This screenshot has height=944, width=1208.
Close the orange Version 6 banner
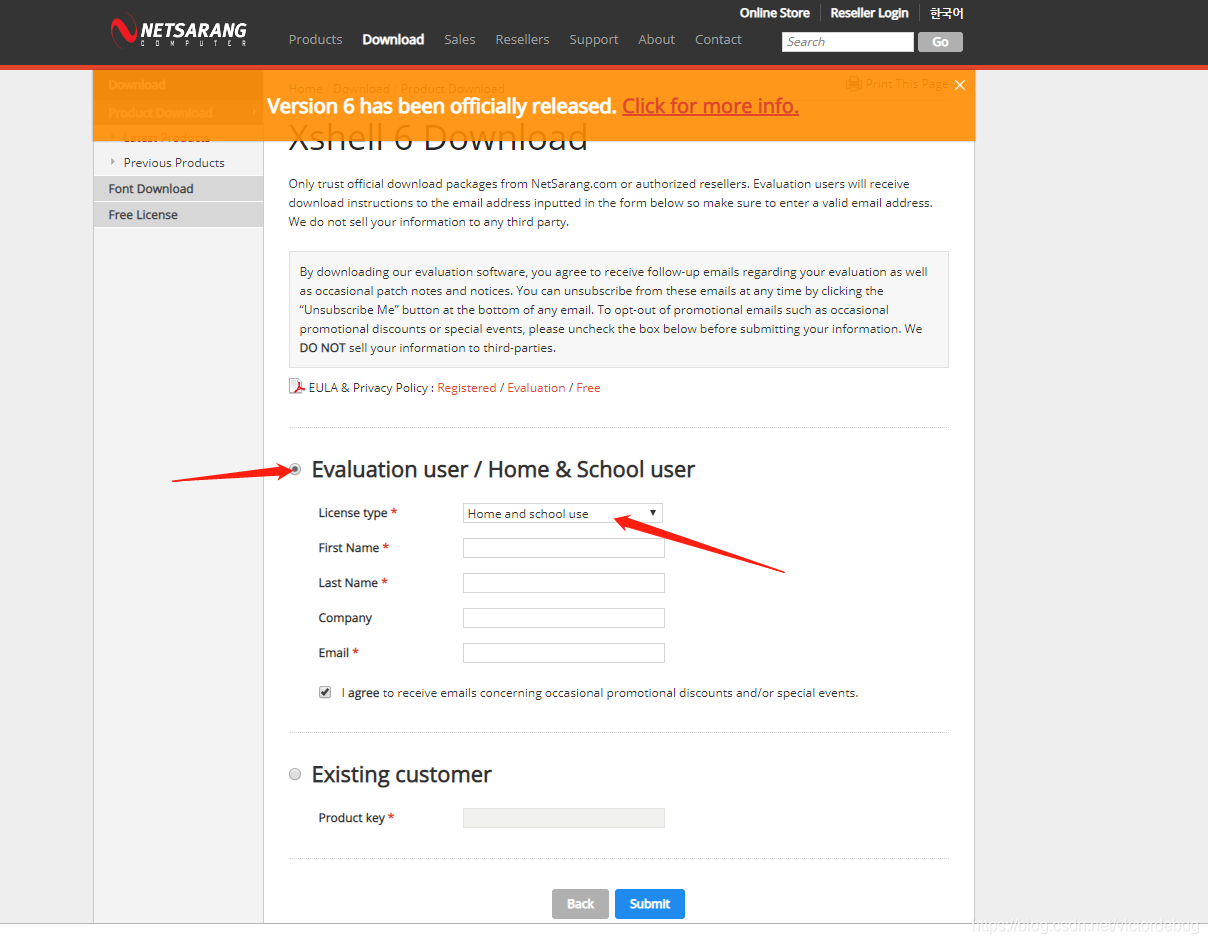click(960, 85)
